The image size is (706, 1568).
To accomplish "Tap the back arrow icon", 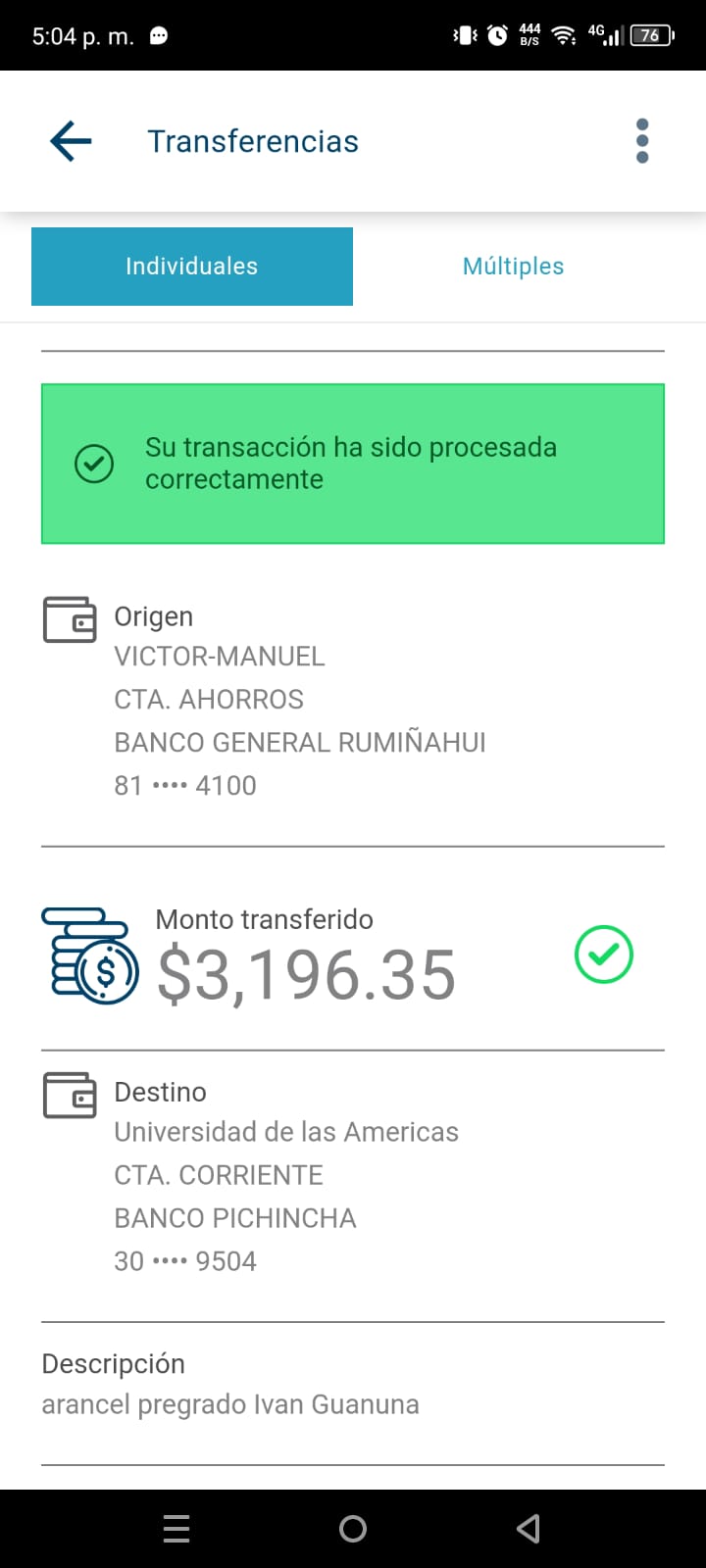I will [x=71, y=141].
